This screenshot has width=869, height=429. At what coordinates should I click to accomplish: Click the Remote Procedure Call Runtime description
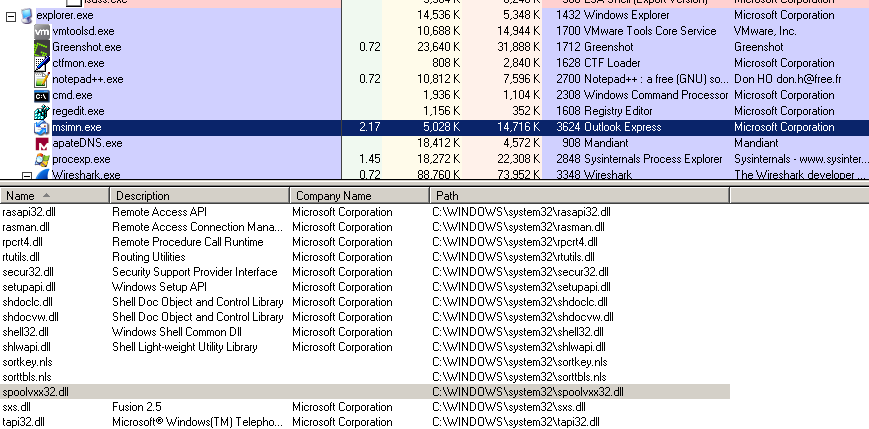(187, 242)
